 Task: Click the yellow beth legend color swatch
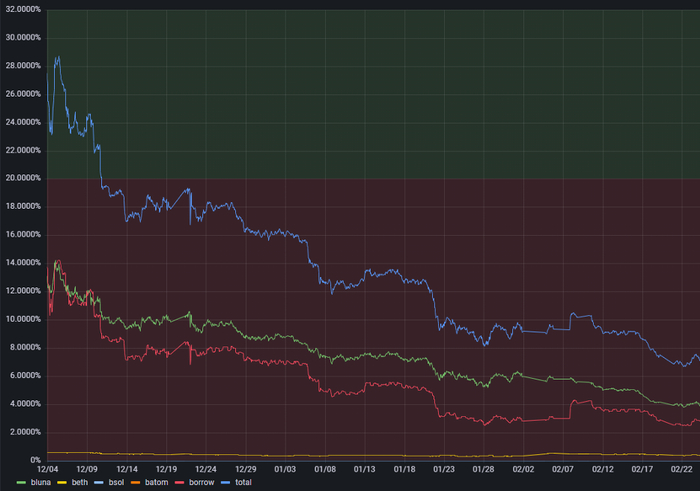click(63, 482)
